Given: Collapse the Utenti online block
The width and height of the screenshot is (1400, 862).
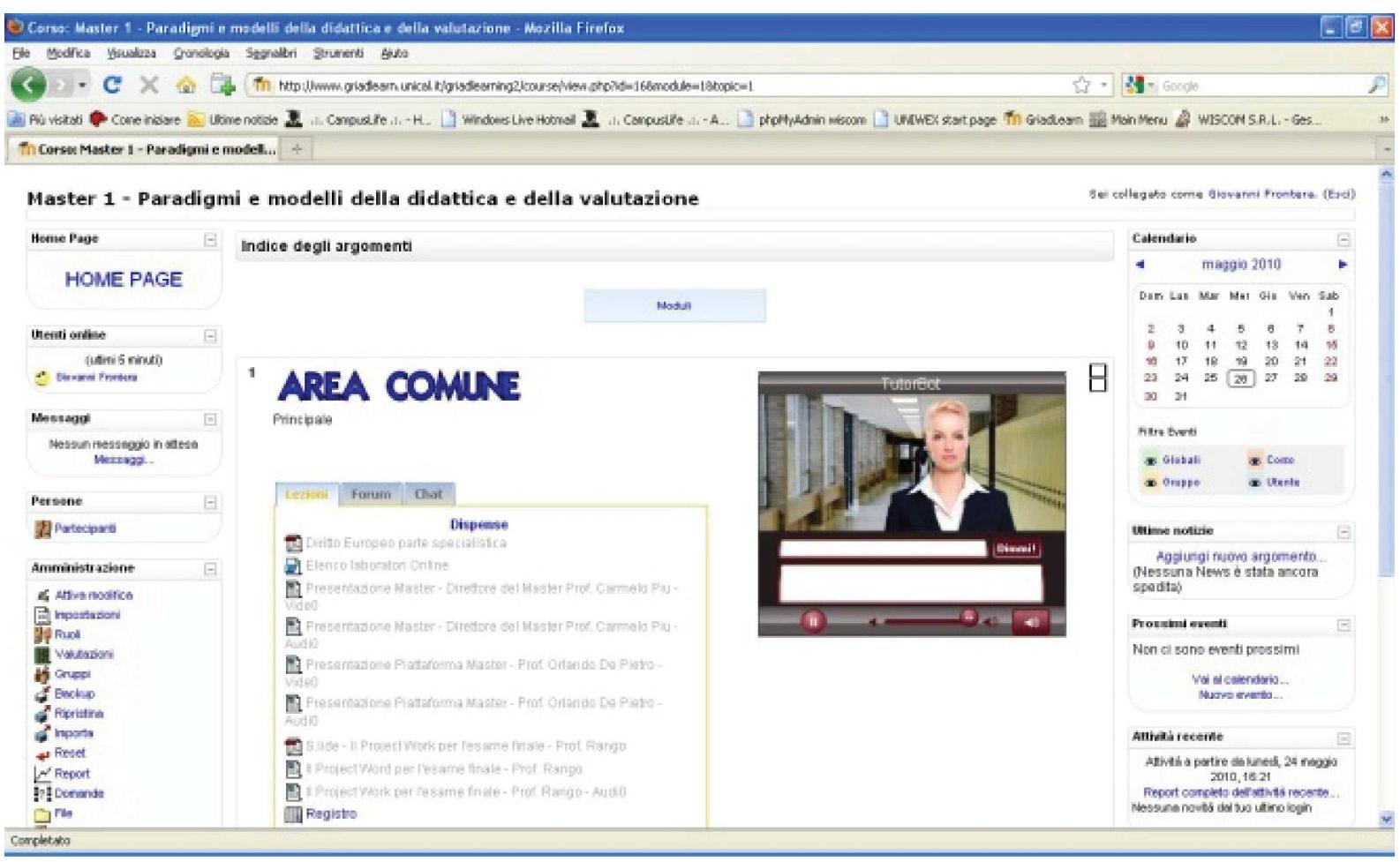Looking at the screenshot, I should (x=210, y=336).
